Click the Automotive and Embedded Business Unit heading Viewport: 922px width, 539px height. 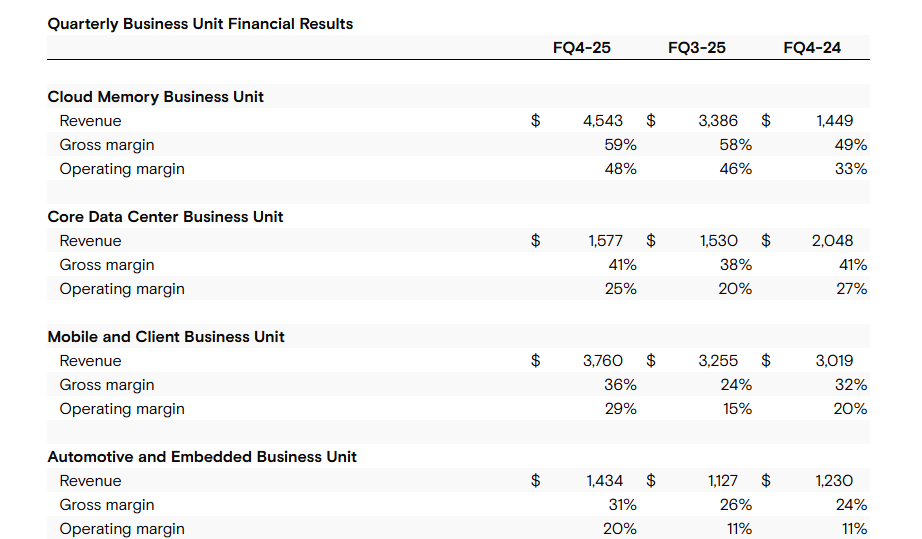(x=202, y=457)
